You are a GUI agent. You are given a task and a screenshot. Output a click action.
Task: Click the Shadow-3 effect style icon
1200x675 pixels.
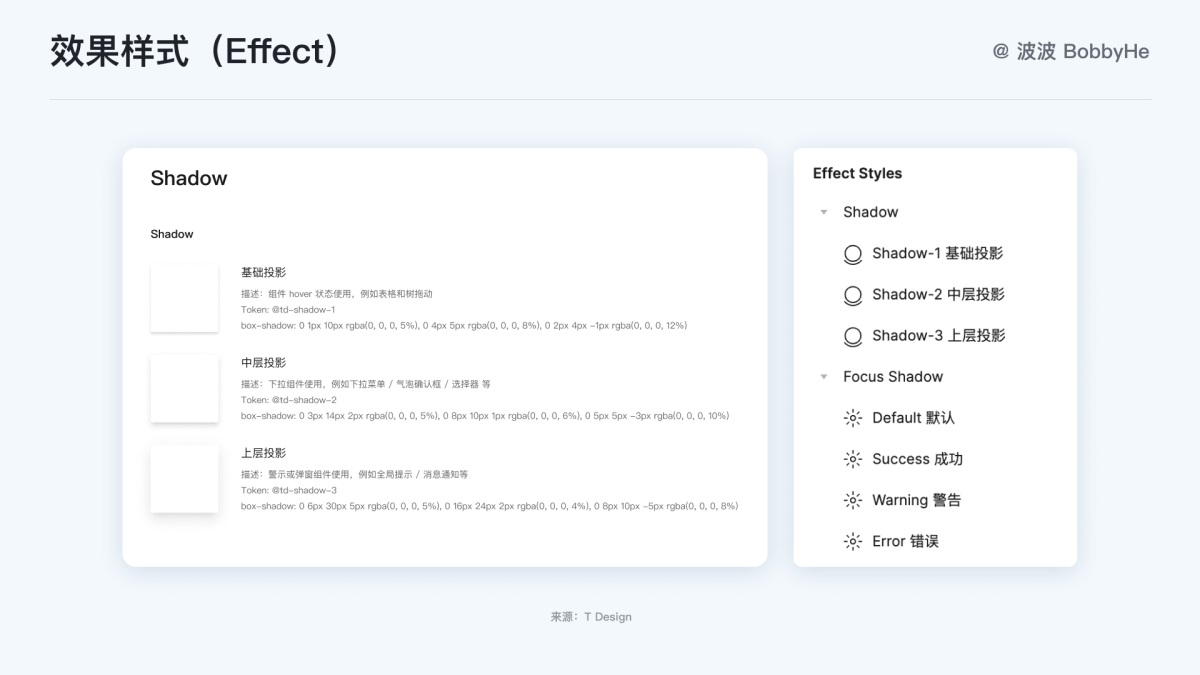click(853, 336)
